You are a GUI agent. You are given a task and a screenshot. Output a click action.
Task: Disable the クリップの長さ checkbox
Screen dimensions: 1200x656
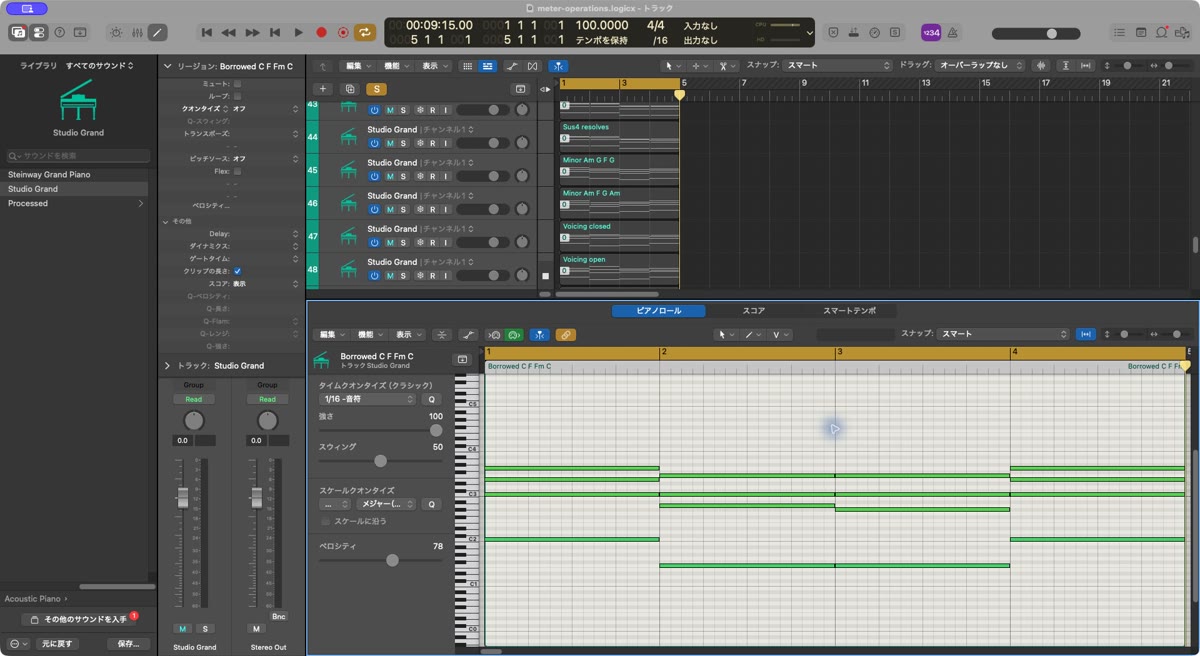tap(237, 271)
